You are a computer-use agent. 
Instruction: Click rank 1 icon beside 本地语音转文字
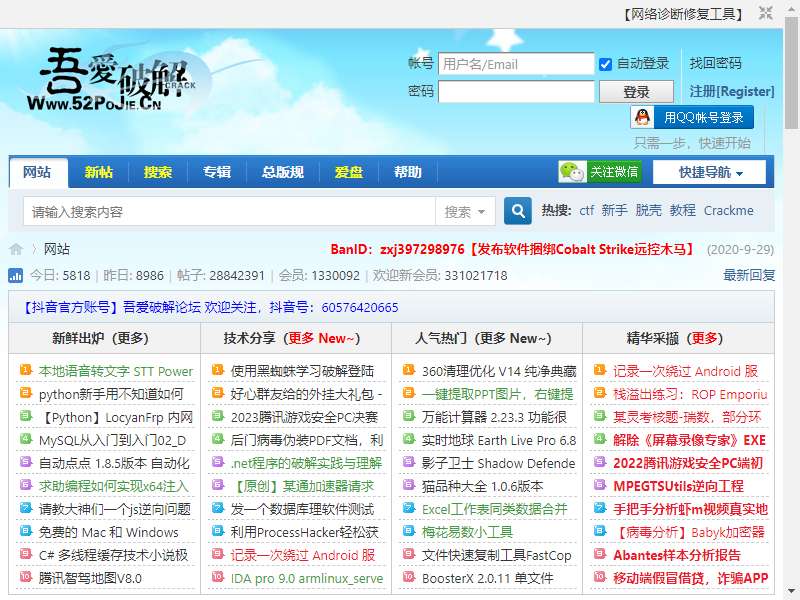[x=26, y=369]
